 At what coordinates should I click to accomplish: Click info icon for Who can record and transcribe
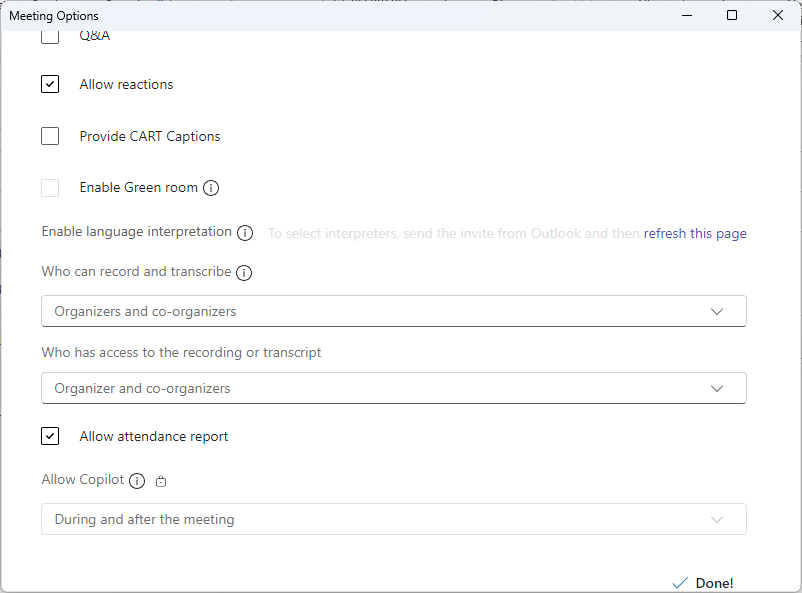[x=244, y=273]
